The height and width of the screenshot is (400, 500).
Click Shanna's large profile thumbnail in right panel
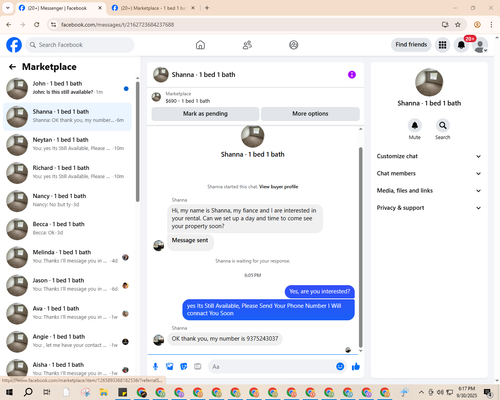point(429,82)
